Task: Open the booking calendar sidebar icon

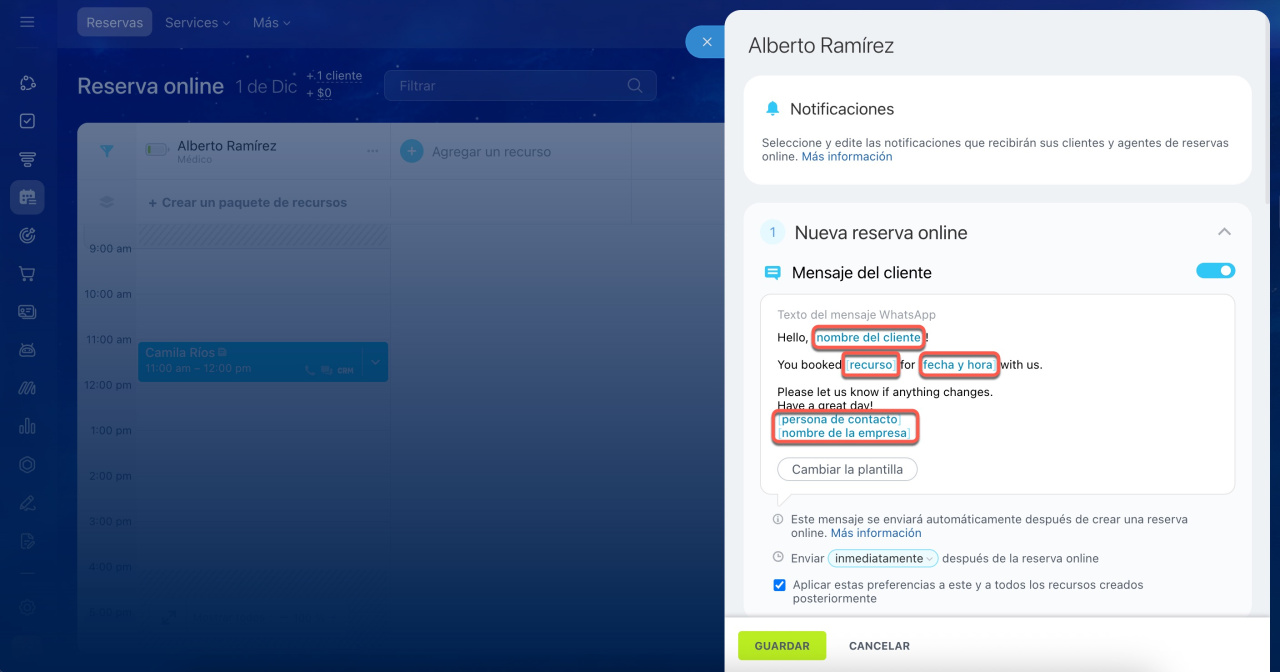Action: (27, 198)
